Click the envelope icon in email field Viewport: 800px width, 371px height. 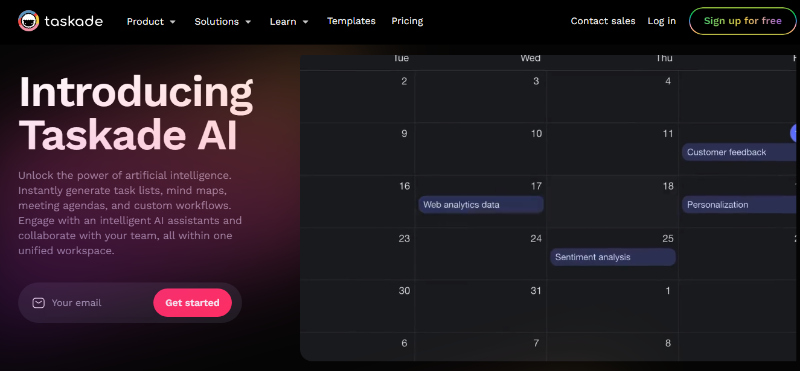click(x=38, y=303)
